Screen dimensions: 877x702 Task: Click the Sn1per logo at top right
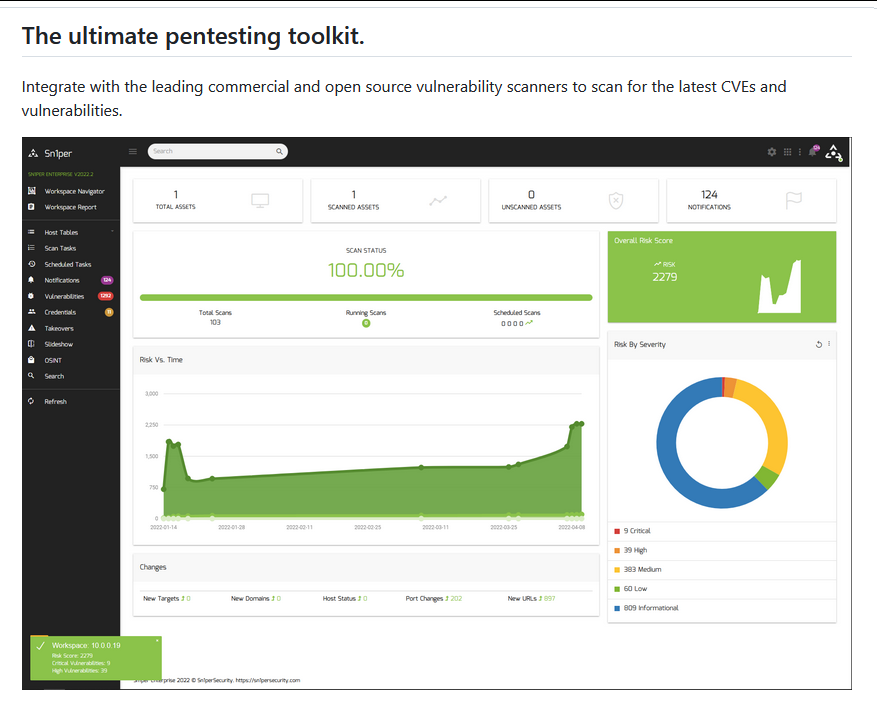(x=835, y=152)
